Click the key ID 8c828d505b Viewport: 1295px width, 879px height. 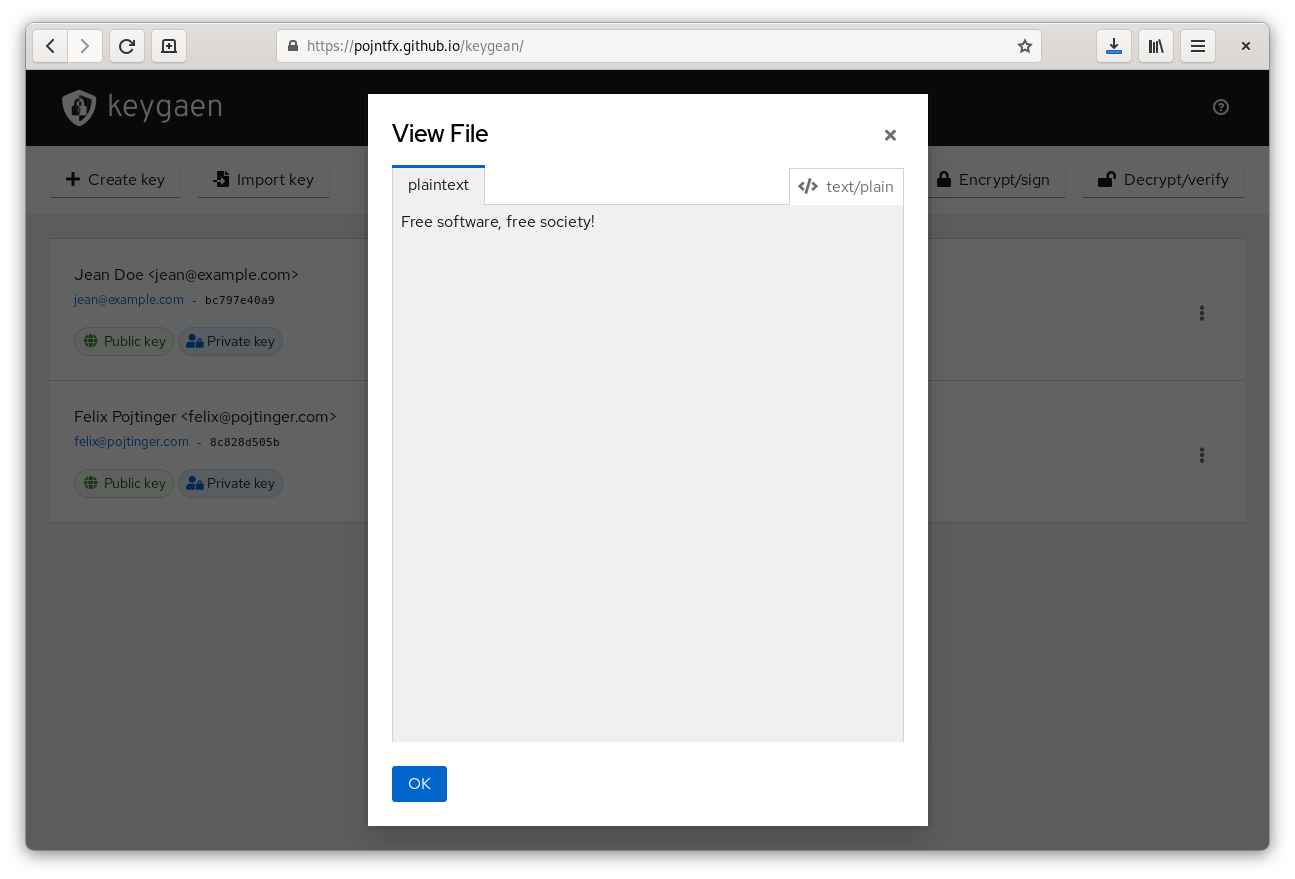point(245,442)
